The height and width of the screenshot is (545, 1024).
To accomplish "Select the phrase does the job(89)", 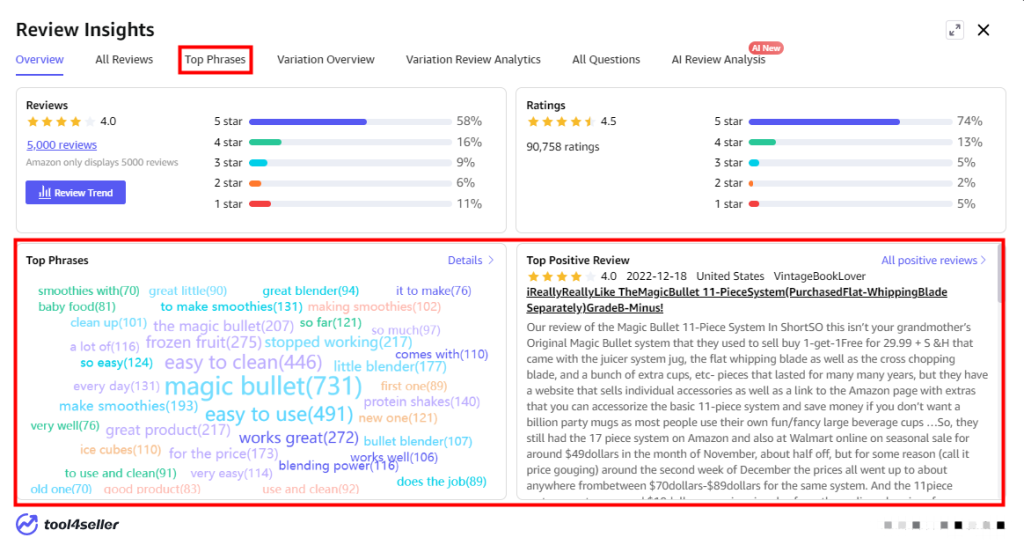I will click(x=441, y=482).
